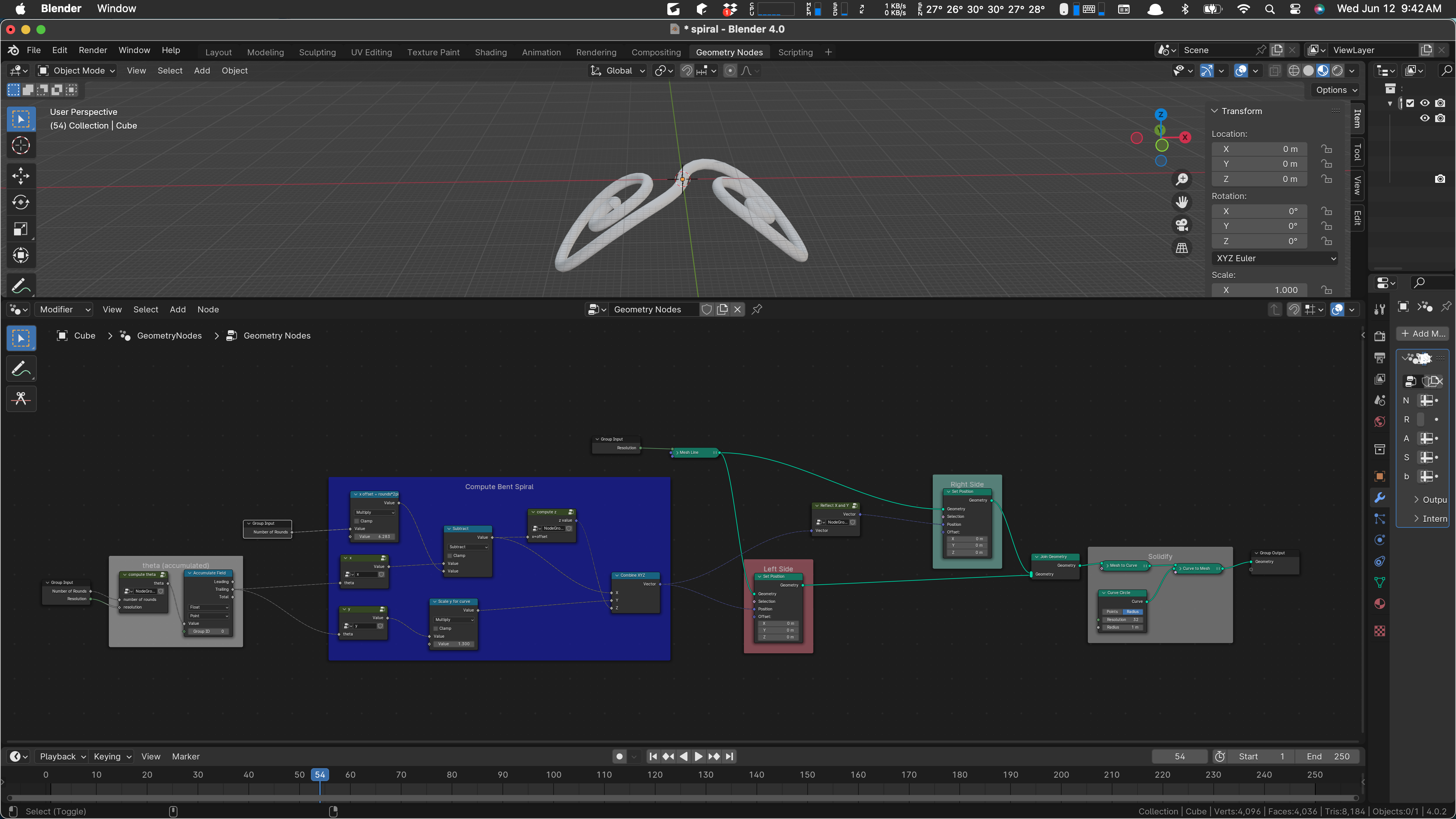This screenshot has width=1456, height=819.
Task: Open the Render properties tab icon
Action: click(x=1380, y=336)
